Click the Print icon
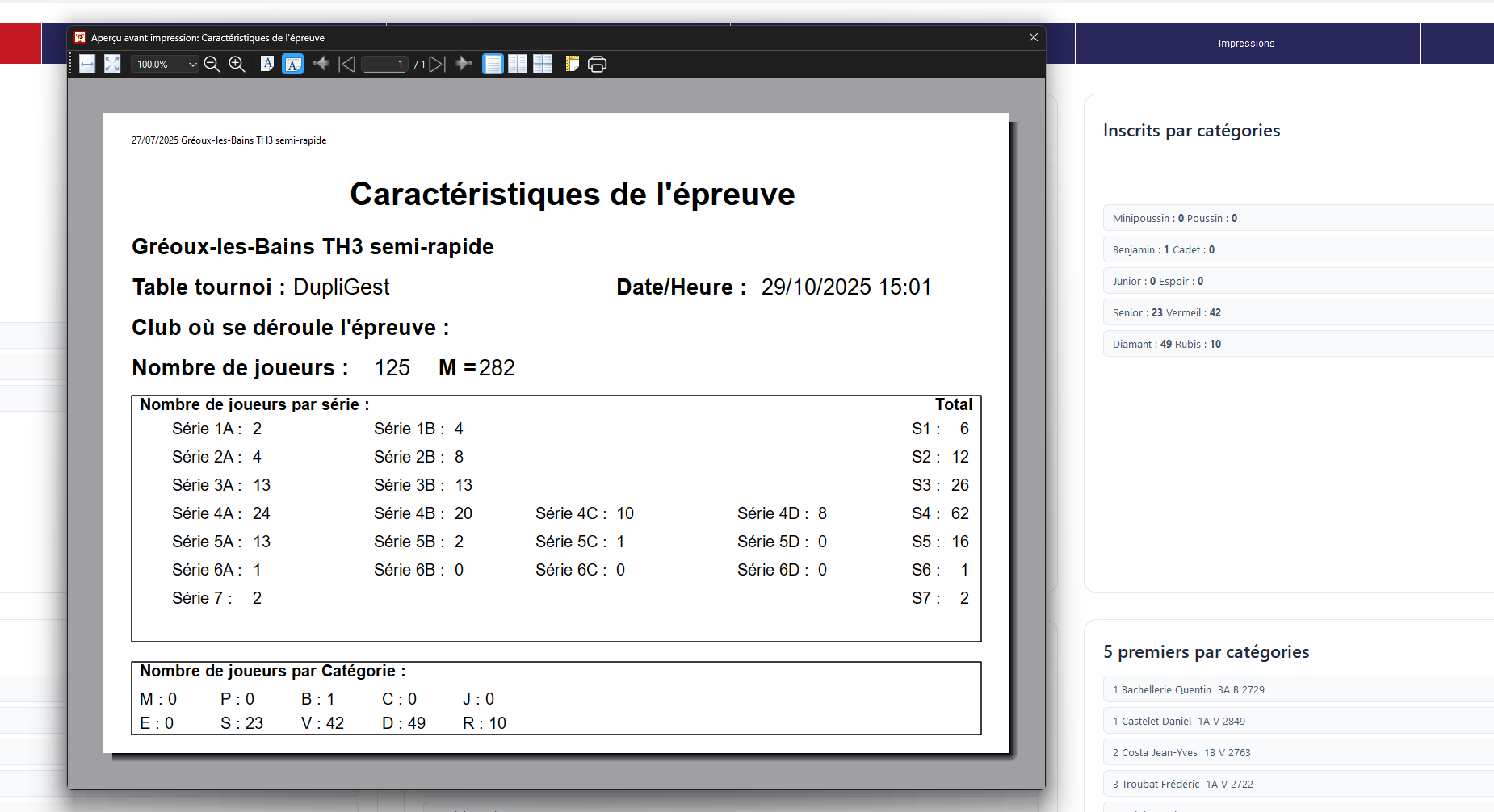1494x812 pixels. click(x=598, y=65)
